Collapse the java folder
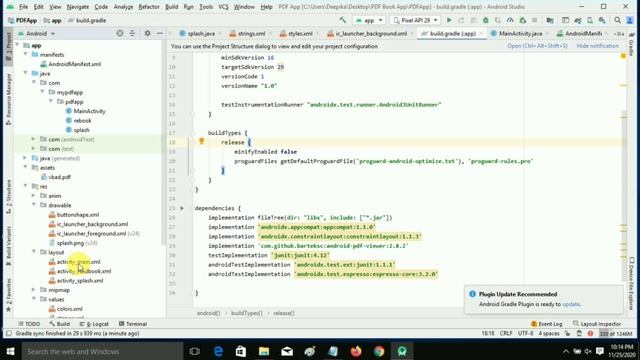The height and width of the screenshot is (360, 640). (x=25, y=73)
